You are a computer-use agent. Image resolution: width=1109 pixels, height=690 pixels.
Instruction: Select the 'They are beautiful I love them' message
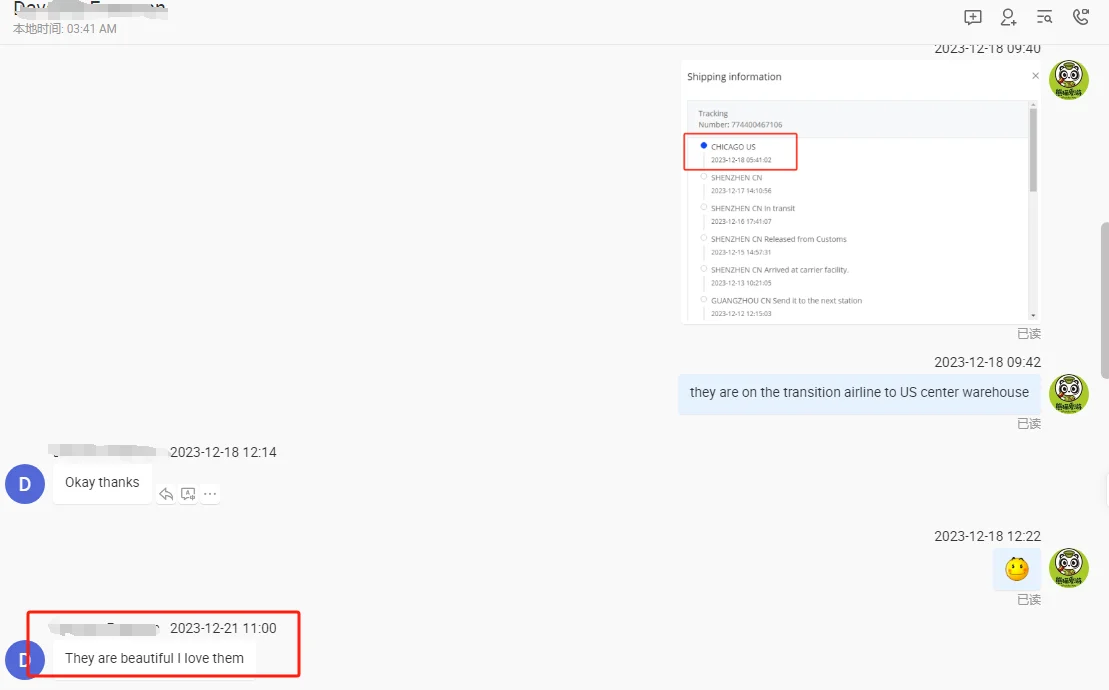pos(154,659)
